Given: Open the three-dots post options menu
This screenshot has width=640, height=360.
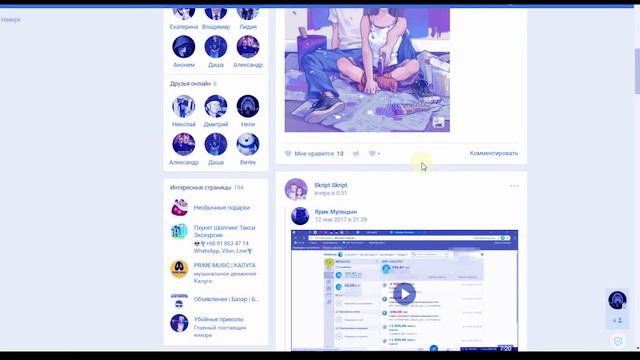Looking at the screenshot, I should [x=514, y=186].
